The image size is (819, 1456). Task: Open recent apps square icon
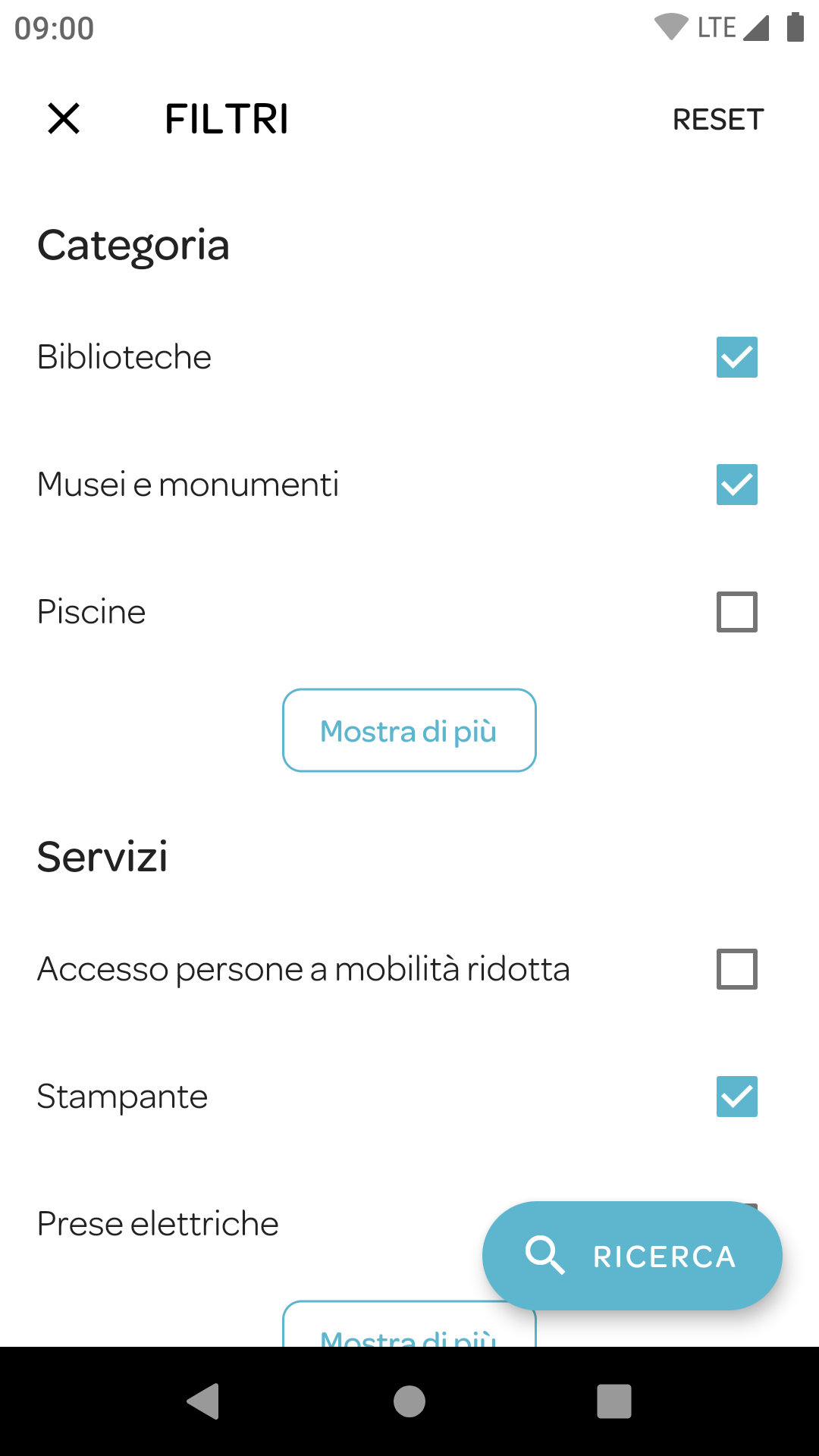pyautogui.click(x=613, y=1401)
